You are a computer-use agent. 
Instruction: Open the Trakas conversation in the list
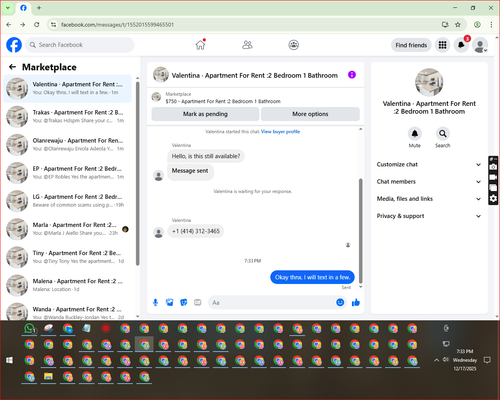[x=68, y=116]
